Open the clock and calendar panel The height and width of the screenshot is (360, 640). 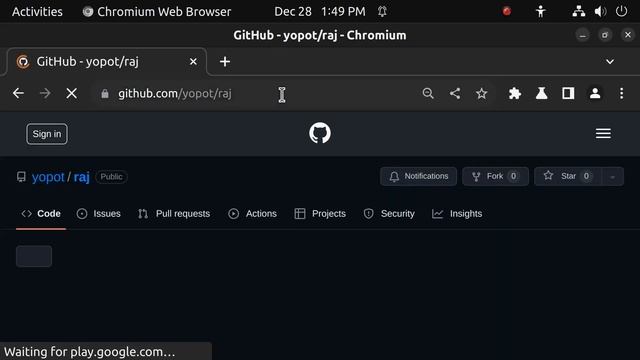[x=320, y=11]
